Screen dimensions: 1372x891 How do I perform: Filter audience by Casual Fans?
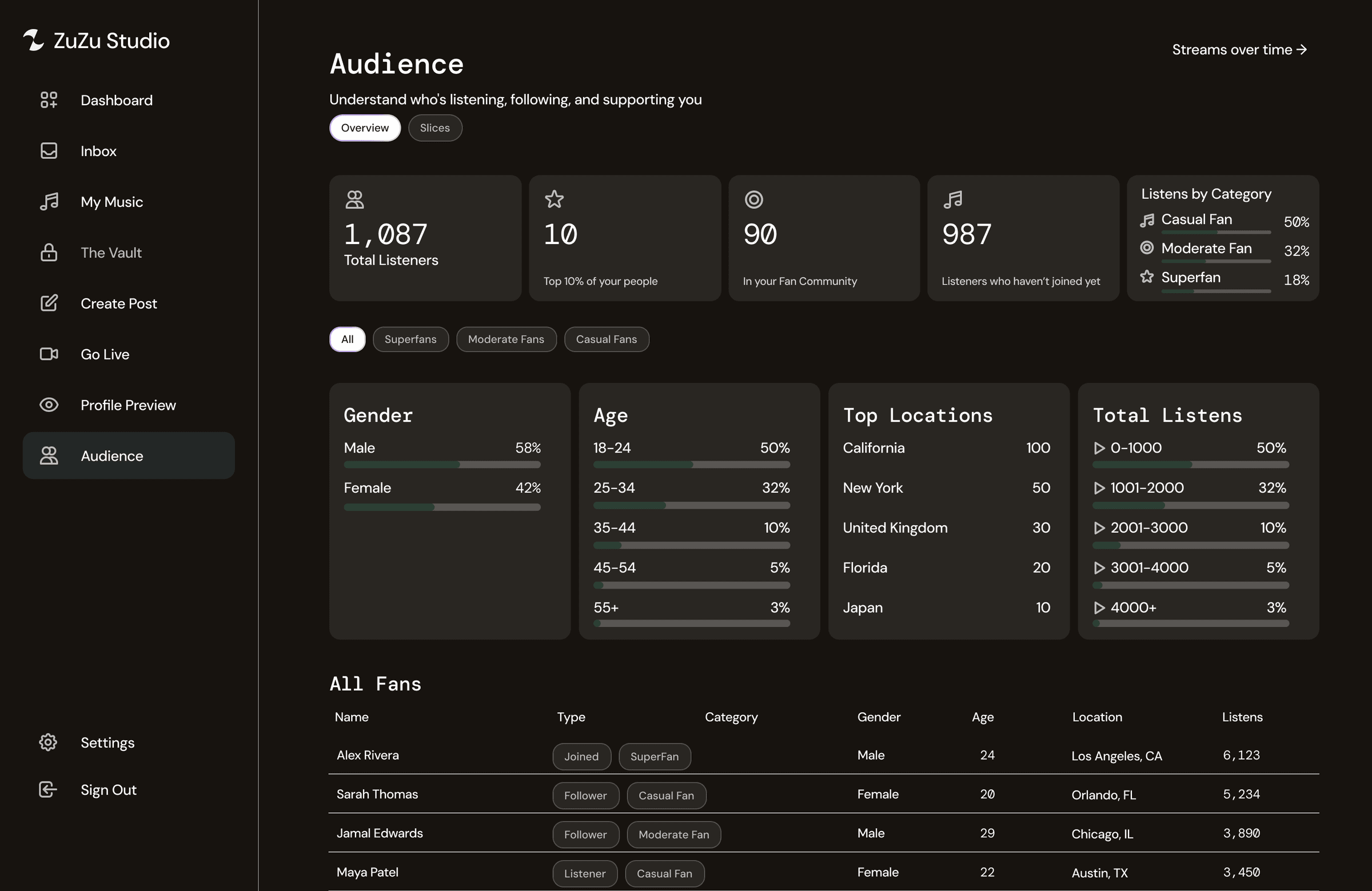click(607, 339)
